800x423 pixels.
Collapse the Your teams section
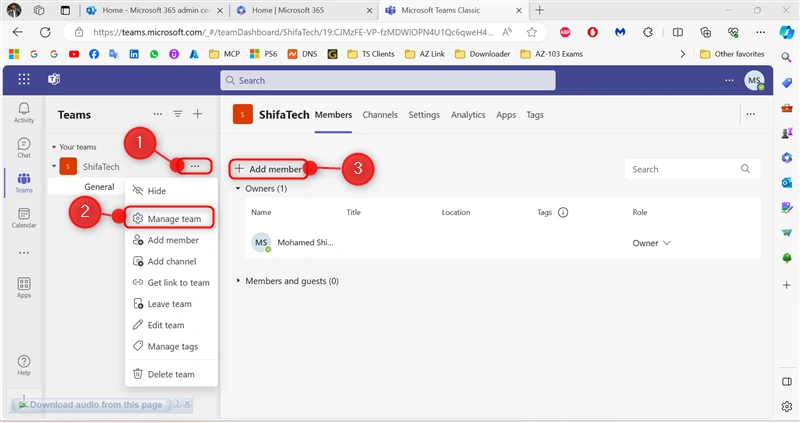[54, 147]
